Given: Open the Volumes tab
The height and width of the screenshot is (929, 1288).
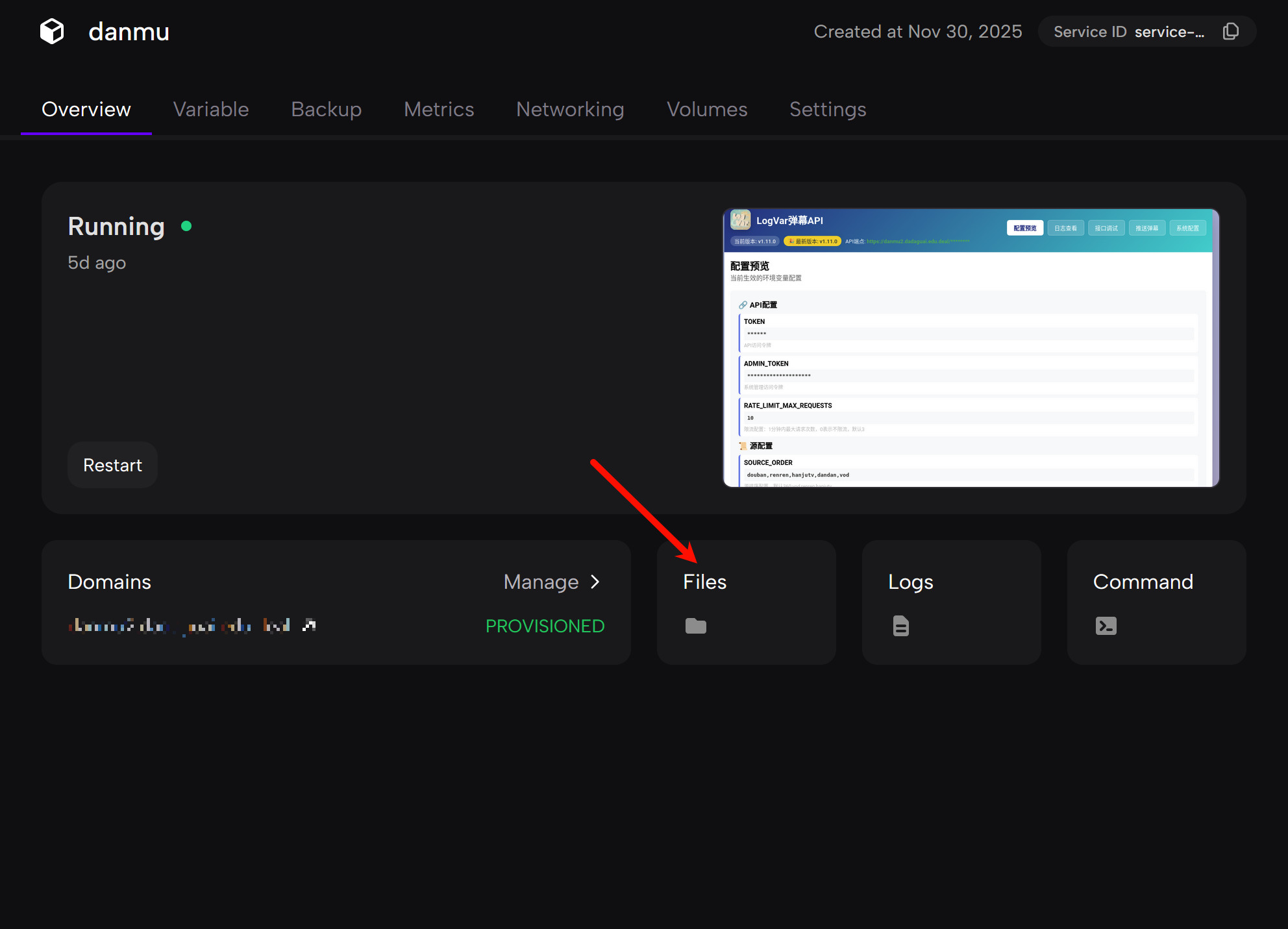Looking at the screenshot, I should pyautogui.click(x=707, y=109).
